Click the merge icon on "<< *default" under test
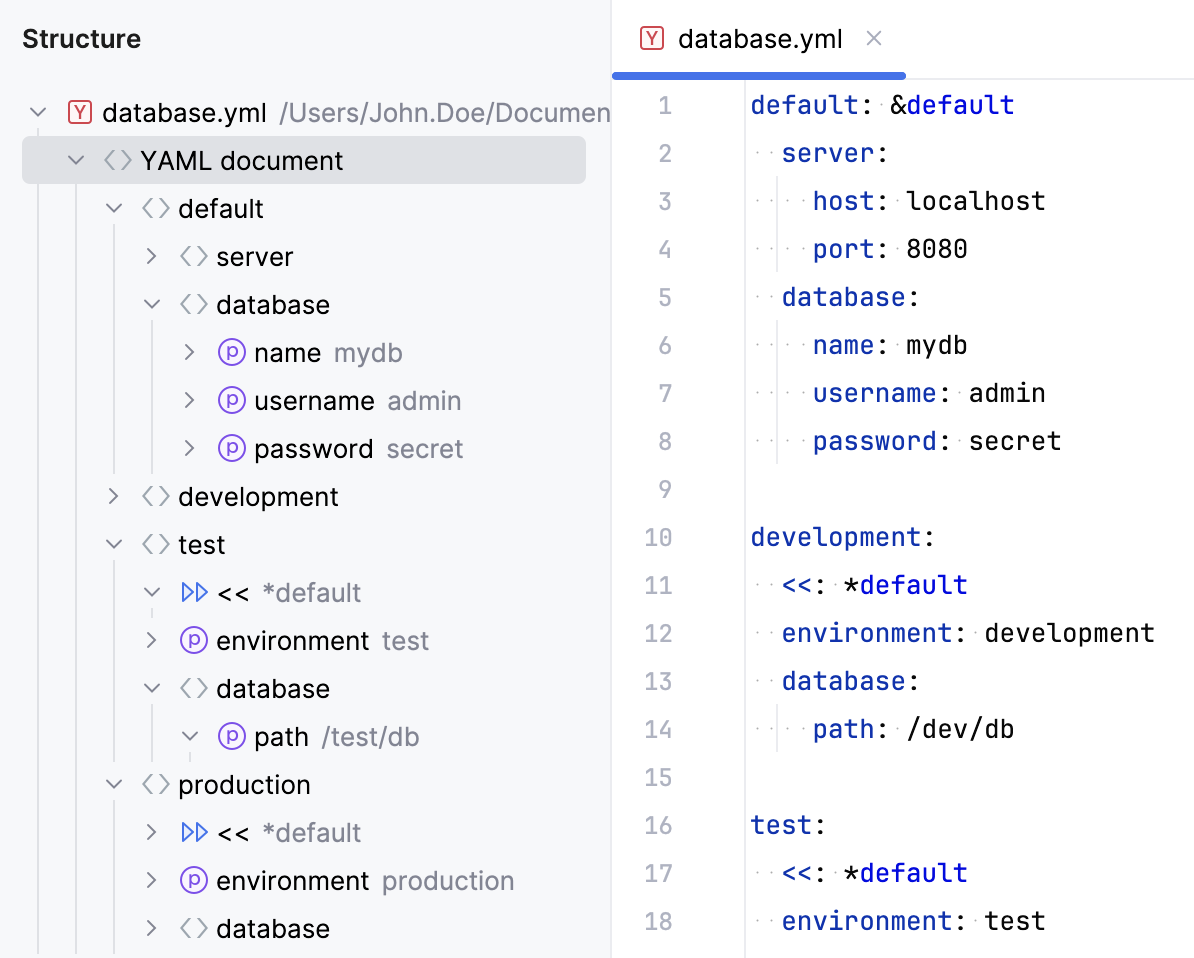This screenshot has width=1194, height=958. (x=195, y=592)
